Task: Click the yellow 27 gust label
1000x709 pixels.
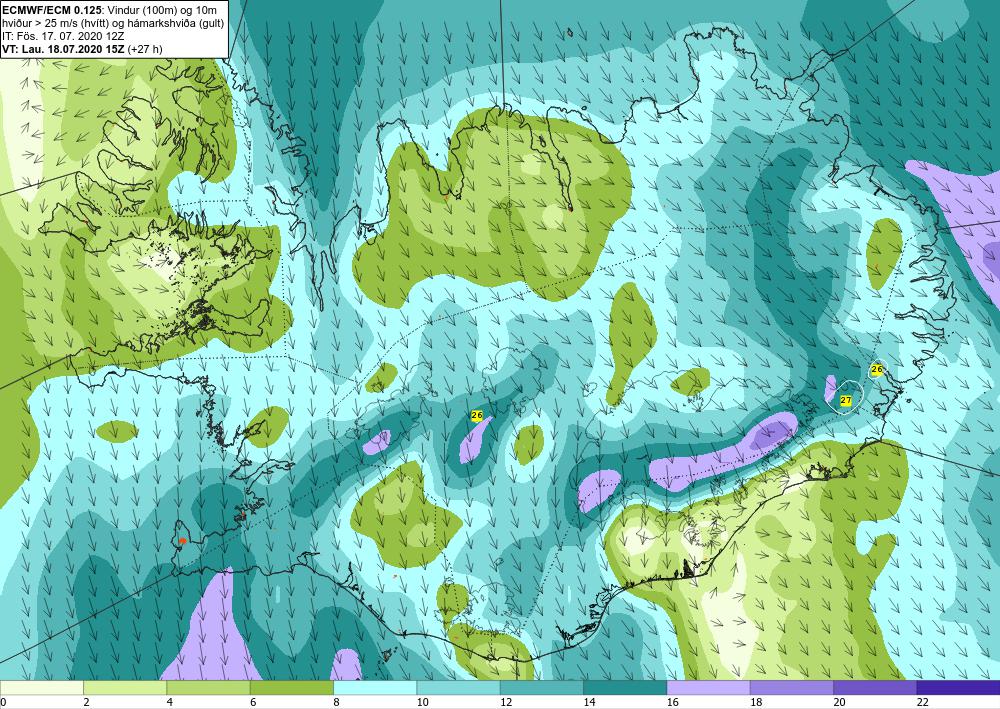Action: (x=846, y=400)
